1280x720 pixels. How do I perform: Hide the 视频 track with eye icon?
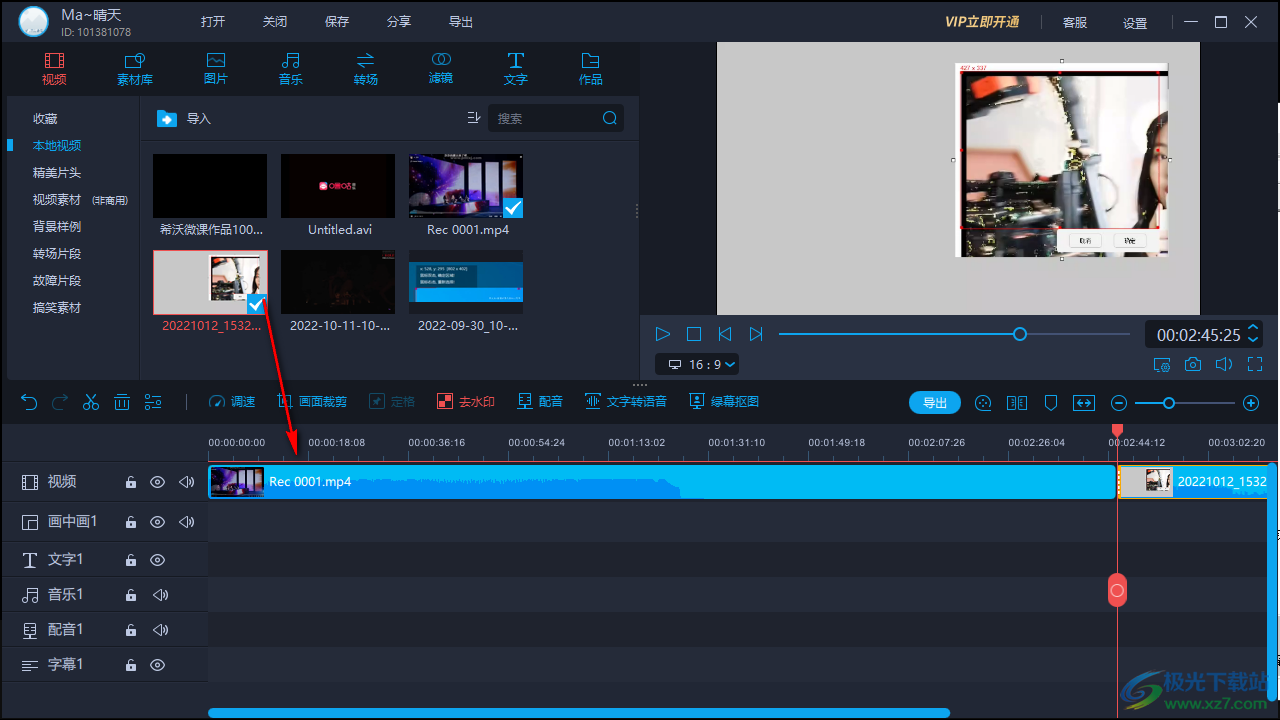[157, 482]
